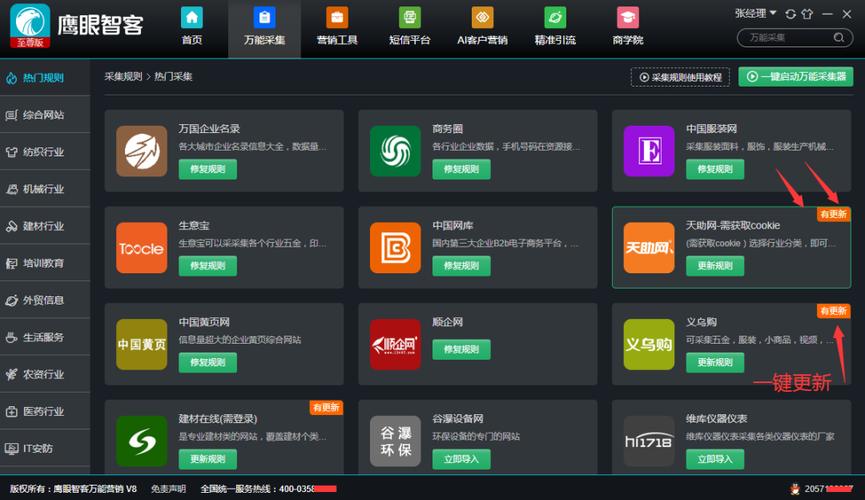Click 万国企业名录 logo icon
The height and width of the screenshot is (500, 865).
click(x=142, y=151)
